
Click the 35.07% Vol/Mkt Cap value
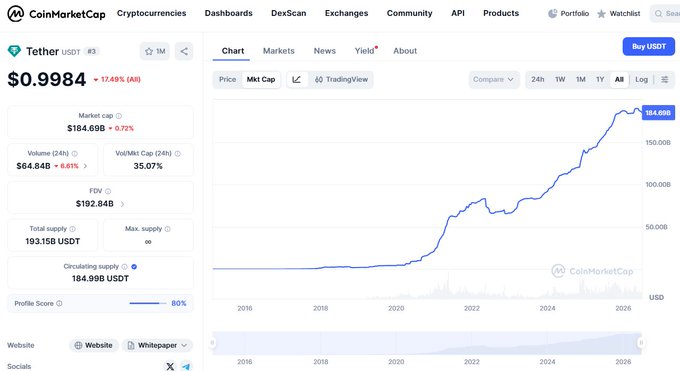click(x=148, y=166)
